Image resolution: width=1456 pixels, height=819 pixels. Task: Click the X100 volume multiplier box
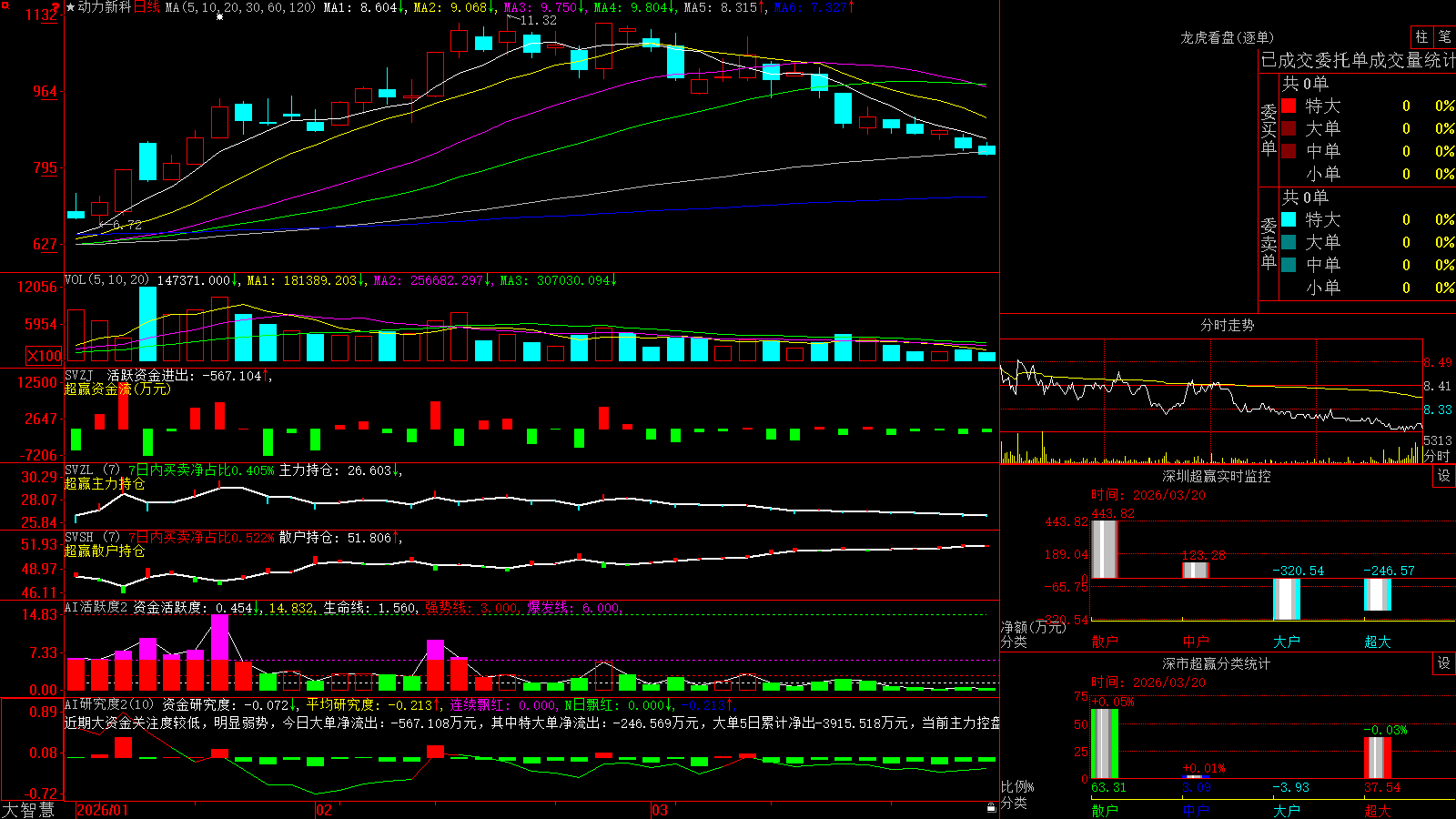[45, 356]
